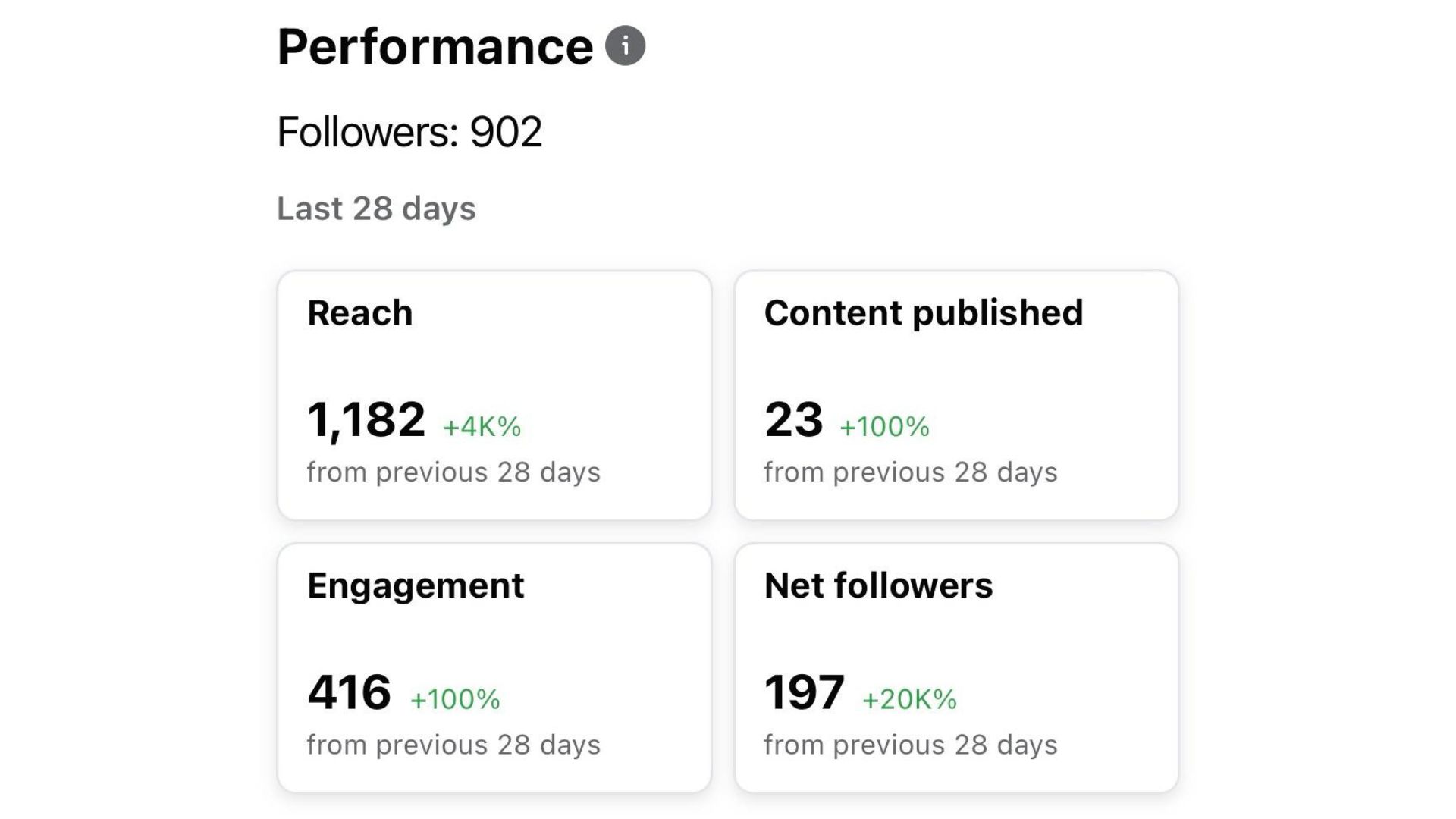This screenshot has height=819, width=1456.
Task: Click Content published's previous 28 days text
Action: point(911,472)
